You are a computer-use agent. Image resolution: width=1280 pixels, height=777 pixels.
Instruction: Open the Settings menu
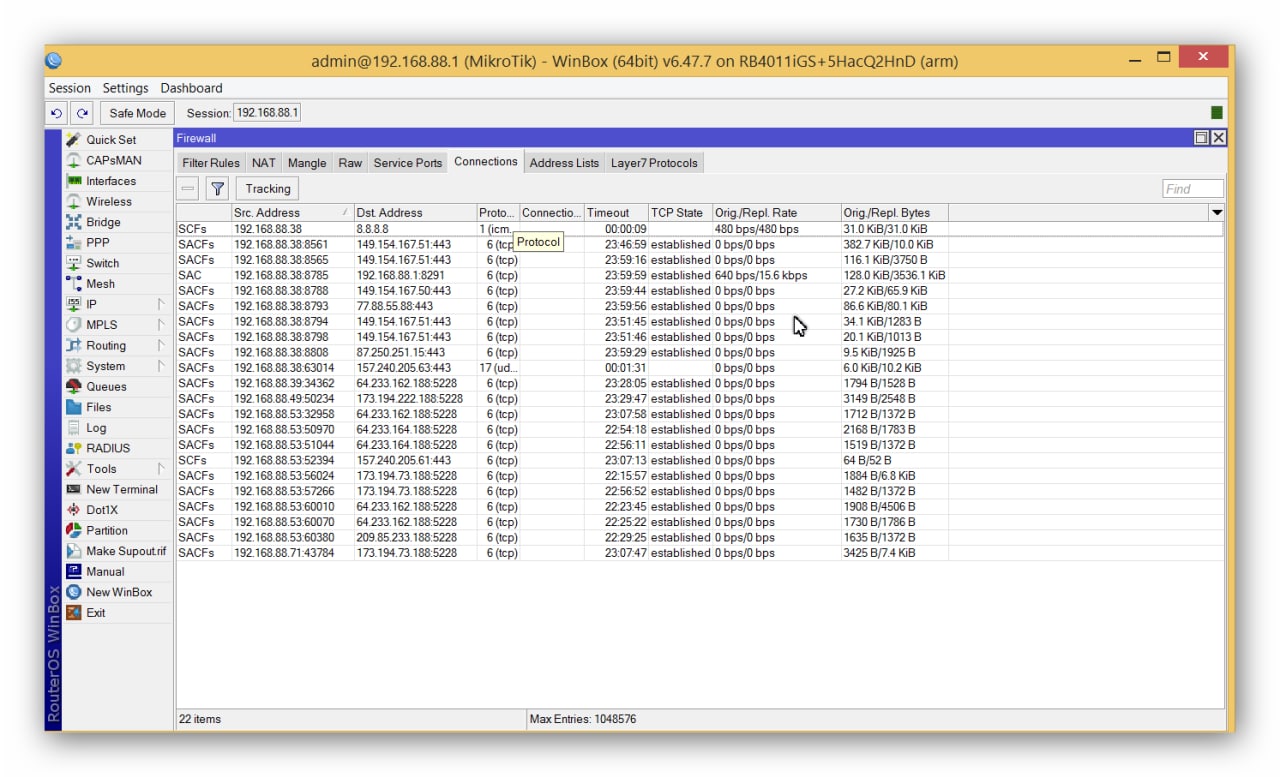(x=125, y=88)
